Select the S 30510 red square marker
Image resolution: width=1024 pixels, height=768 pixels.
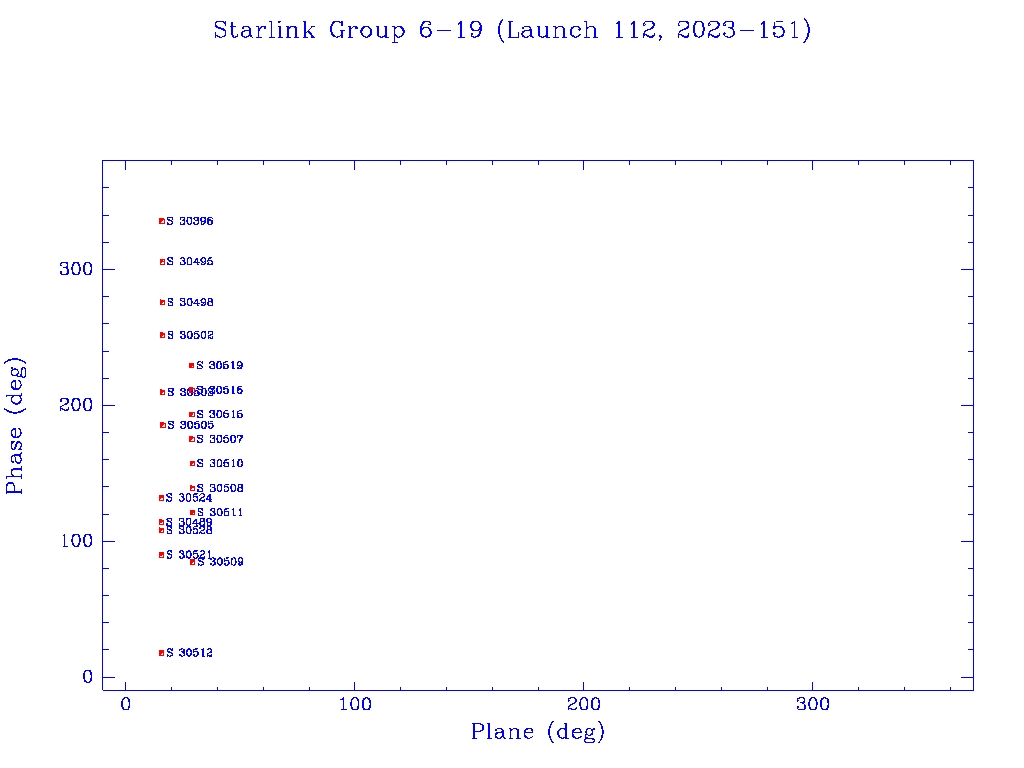pyautogui.click(x=192, y=464)
